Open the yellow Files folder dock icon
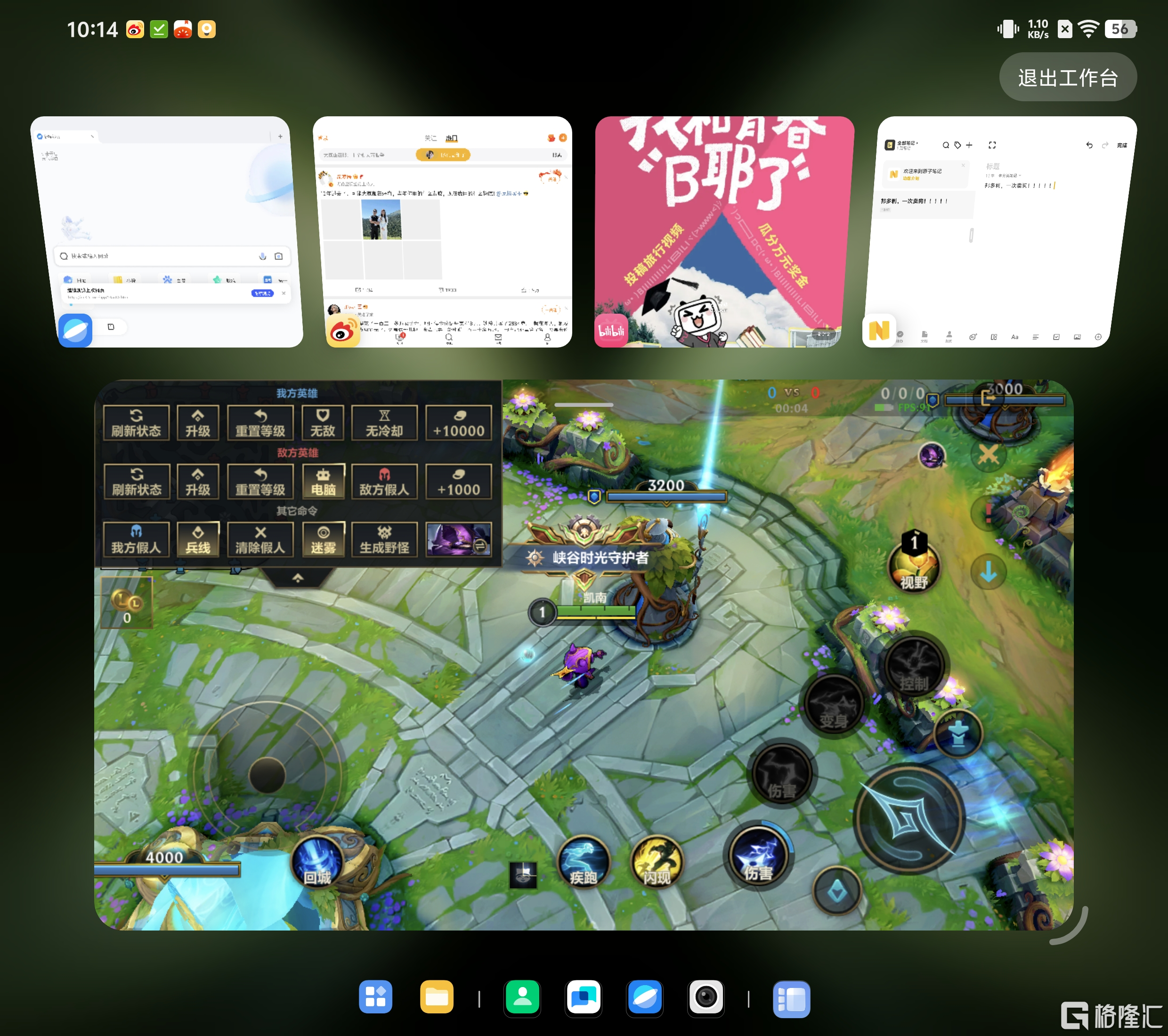The height and width of the screenshot is (1036, 1168). point(437,997)
